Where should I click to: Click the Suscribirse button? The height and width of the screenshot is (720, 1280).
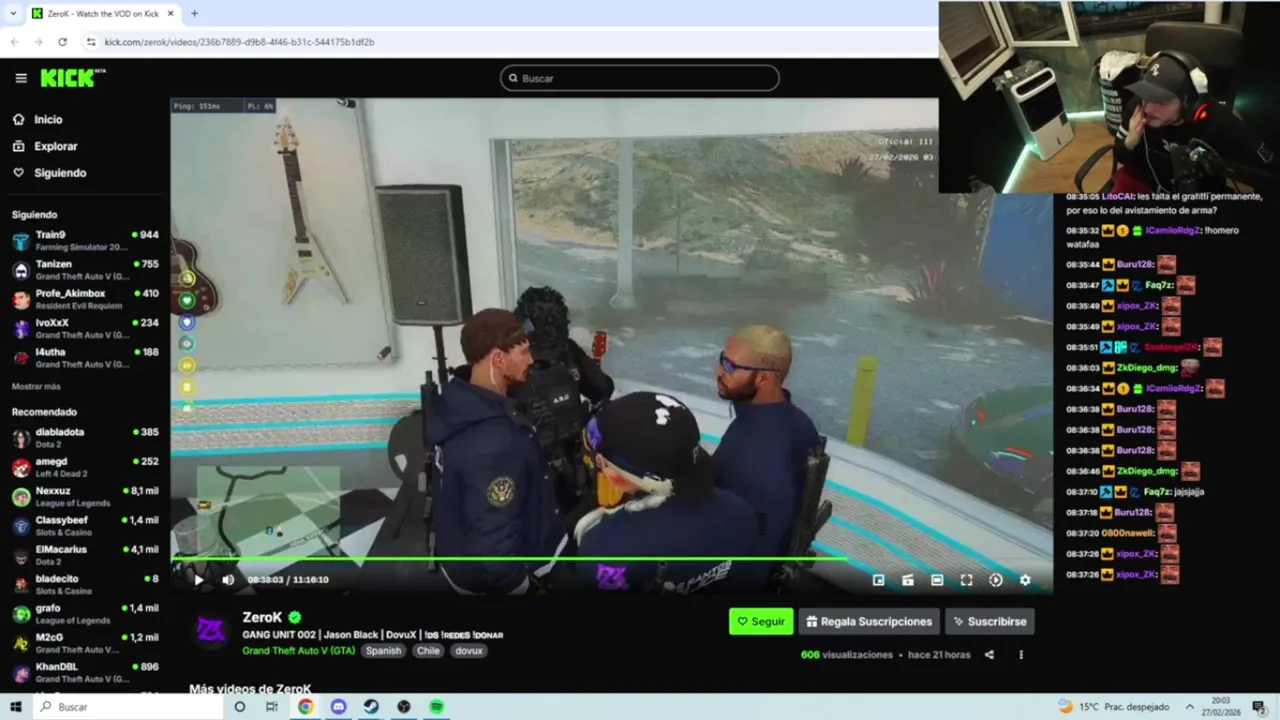pos(989,621)
